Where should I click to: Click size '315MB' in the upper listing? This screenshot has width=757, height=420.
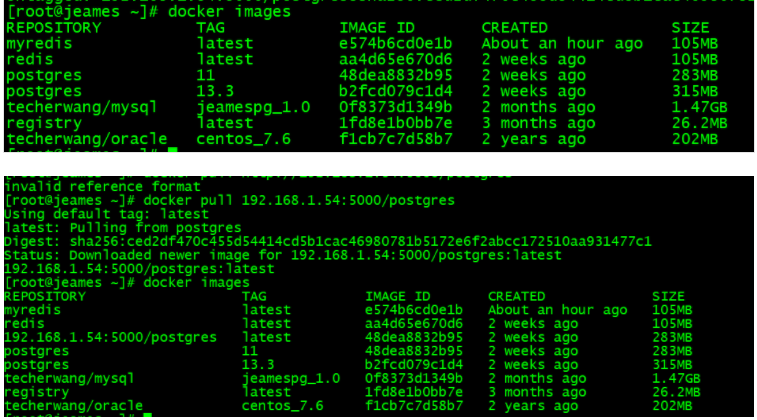point(695,92)
